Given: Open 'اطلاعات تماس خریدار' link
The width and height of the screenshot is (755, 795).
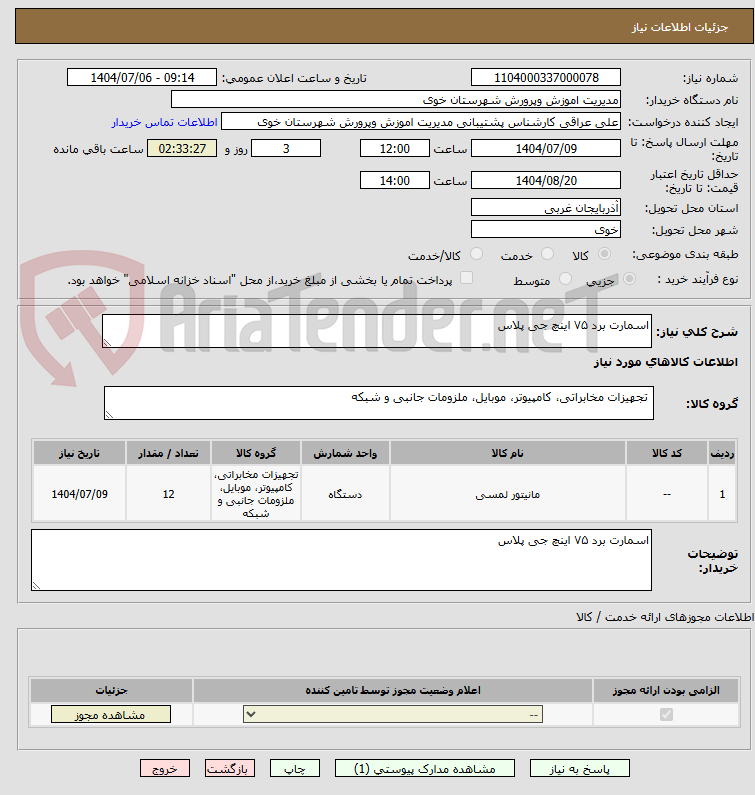Looking at the screenshot, I should 165,122.
